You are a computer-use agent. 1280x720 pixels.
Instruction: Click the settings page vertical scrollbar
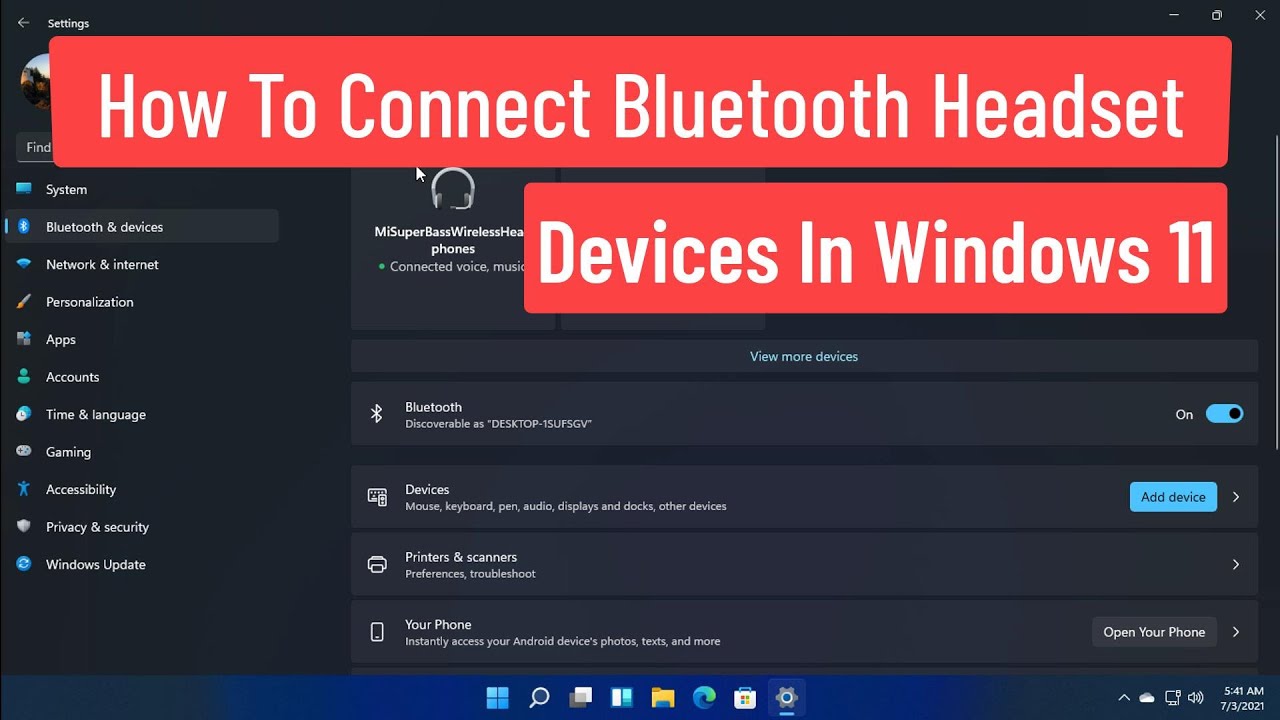tap(1275, 290)
